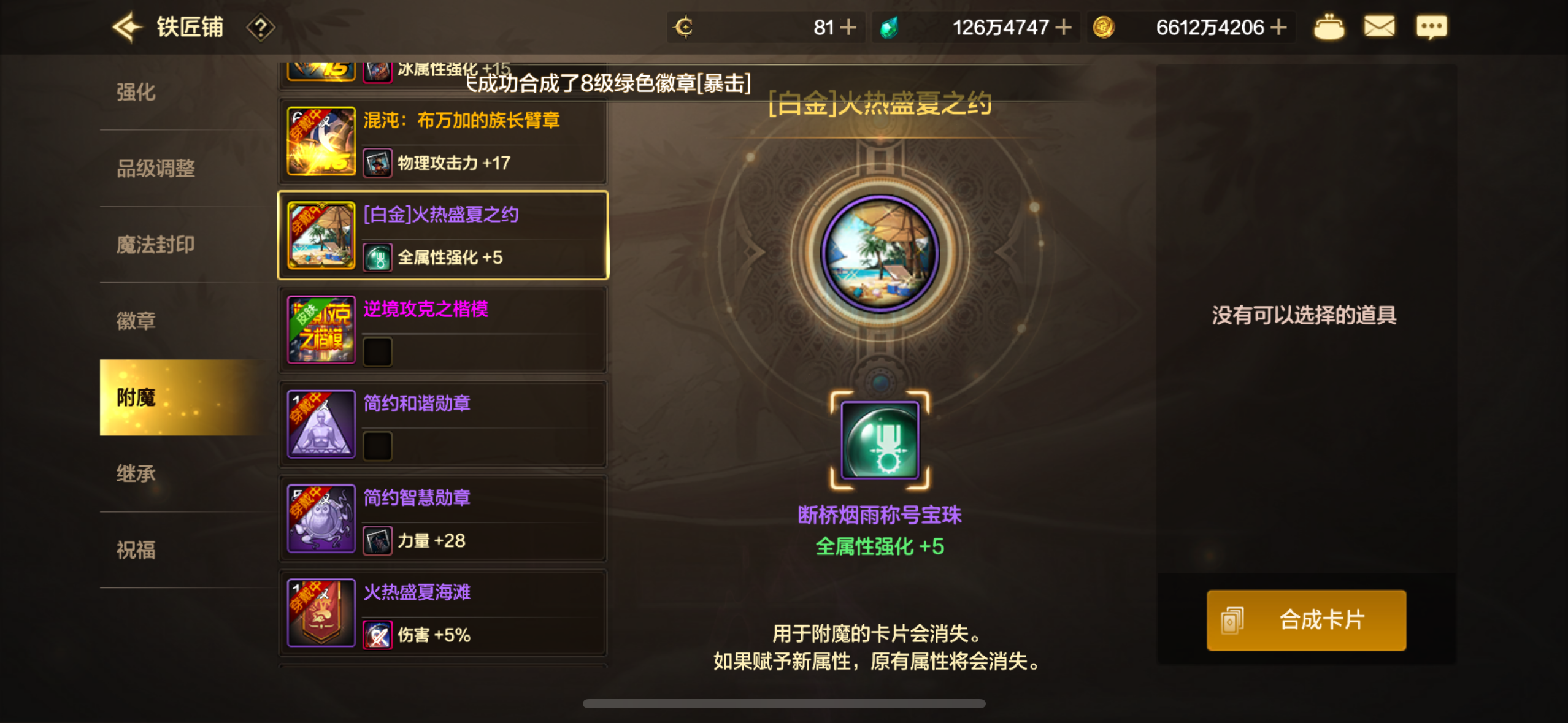Open the mail envelope icon
The height and width of the screenshot is (723, 1568).
click(1379, 27)
